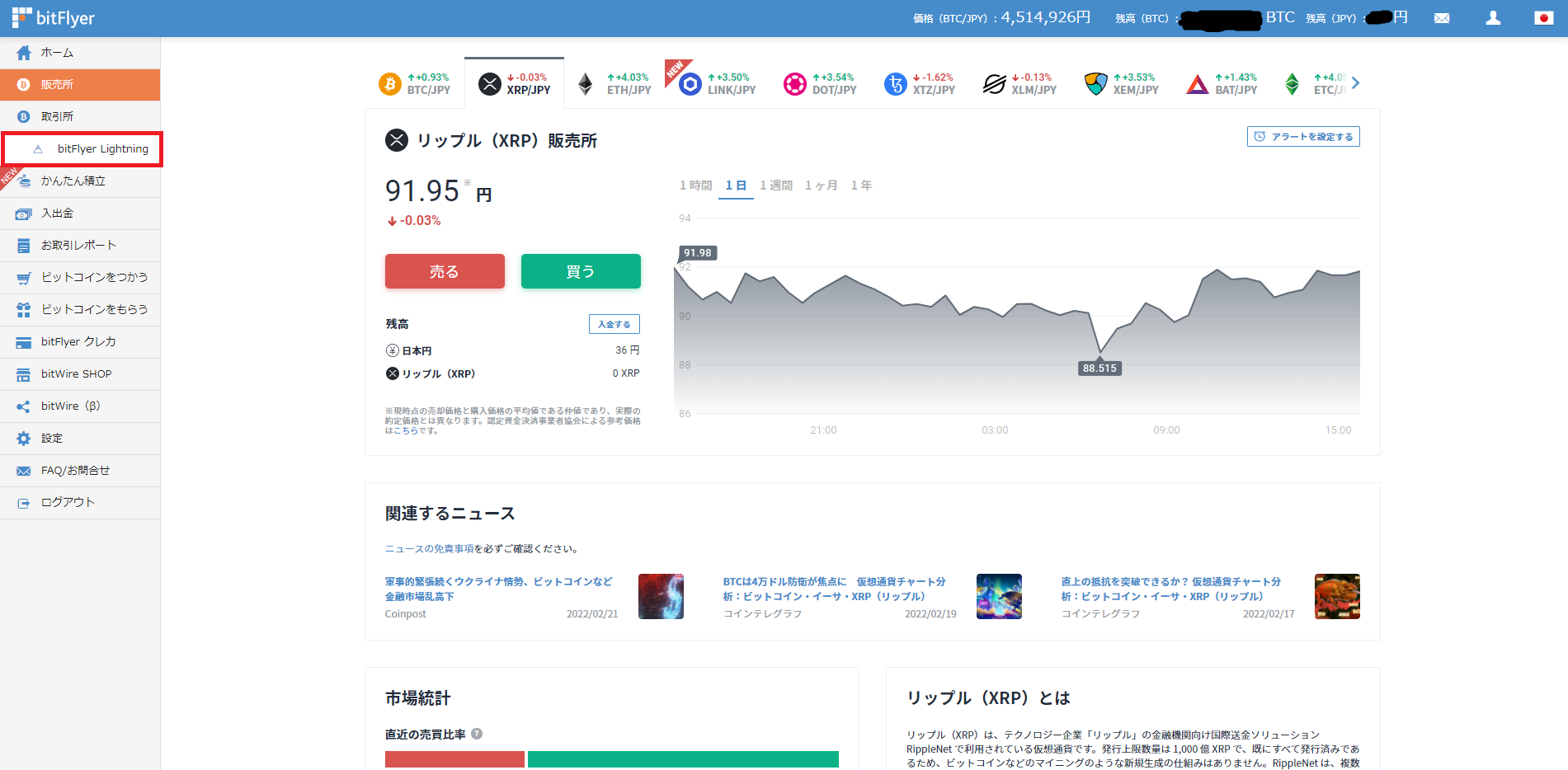Click the Chainlink hexagon icon in ticker
The width and height of the screenshot is (1568, 770).
point(690,84)
